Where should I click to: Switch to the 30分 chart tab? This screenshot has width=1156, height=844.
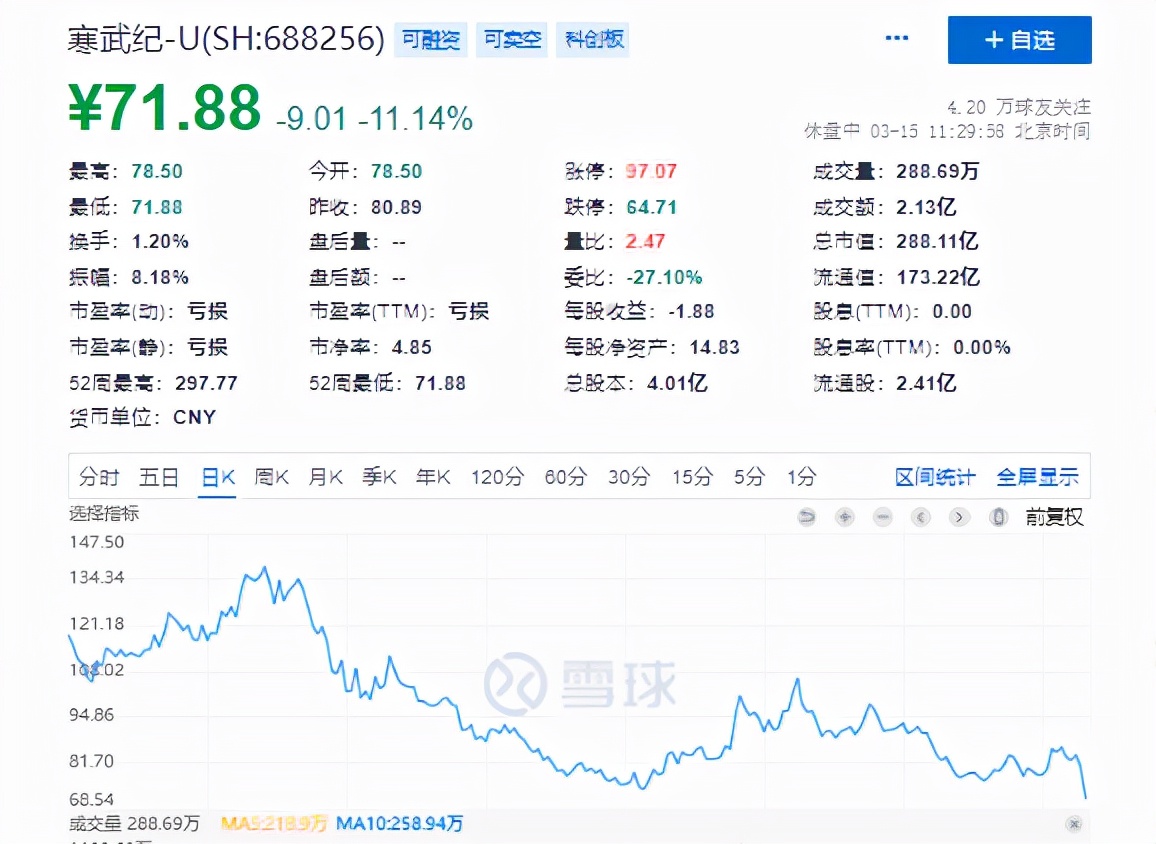(629, 477)
